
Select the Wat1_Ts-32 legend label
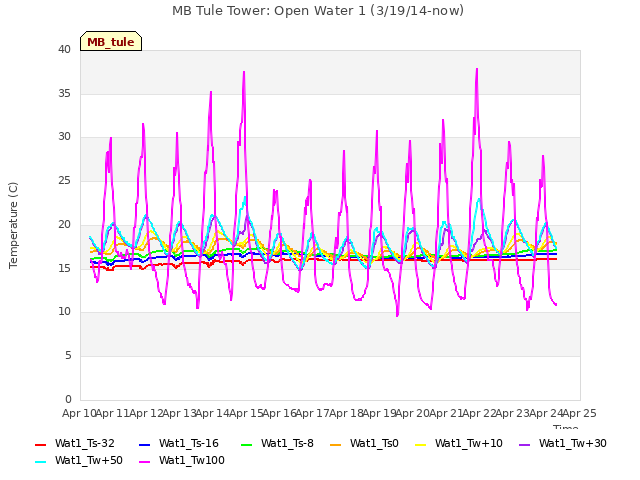click(85, 443)
